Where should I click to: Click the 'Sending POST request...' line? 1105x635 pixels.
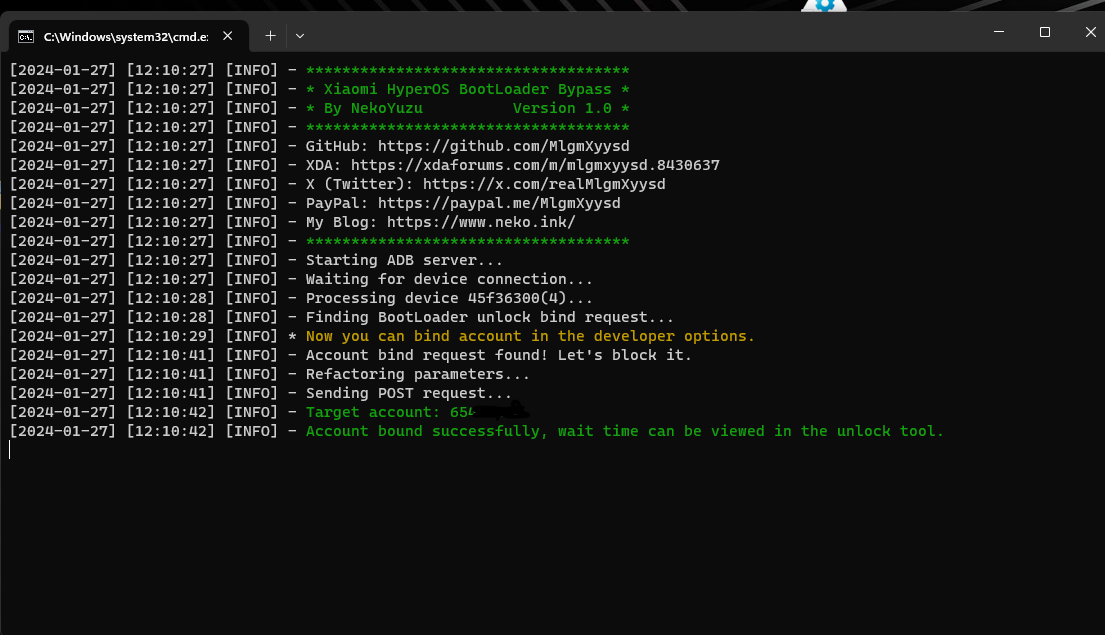point(409,394)
